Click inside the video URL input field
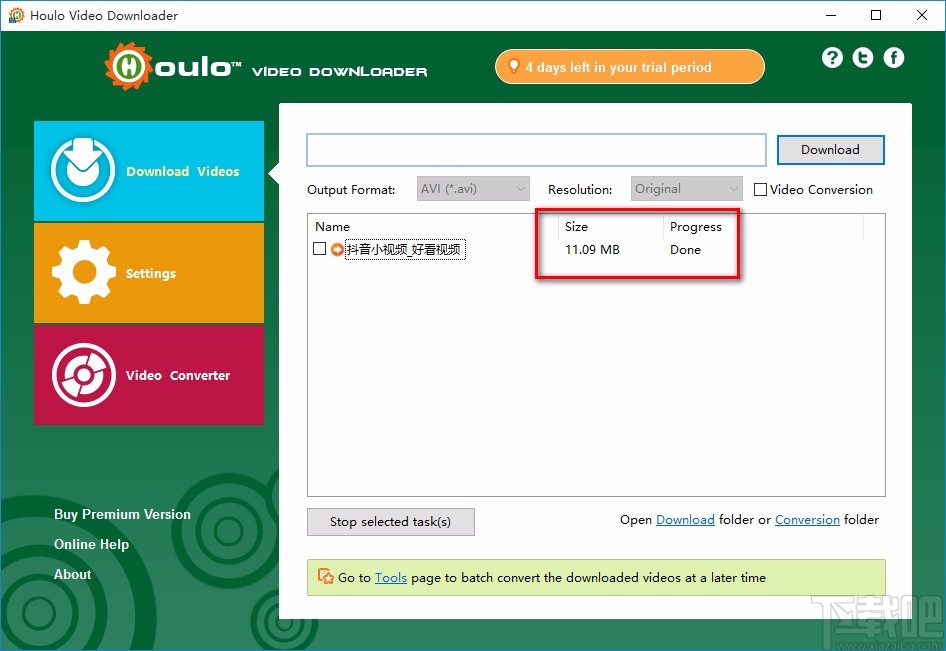This screenshot has width=946, height=651. (x=535, y=149)
